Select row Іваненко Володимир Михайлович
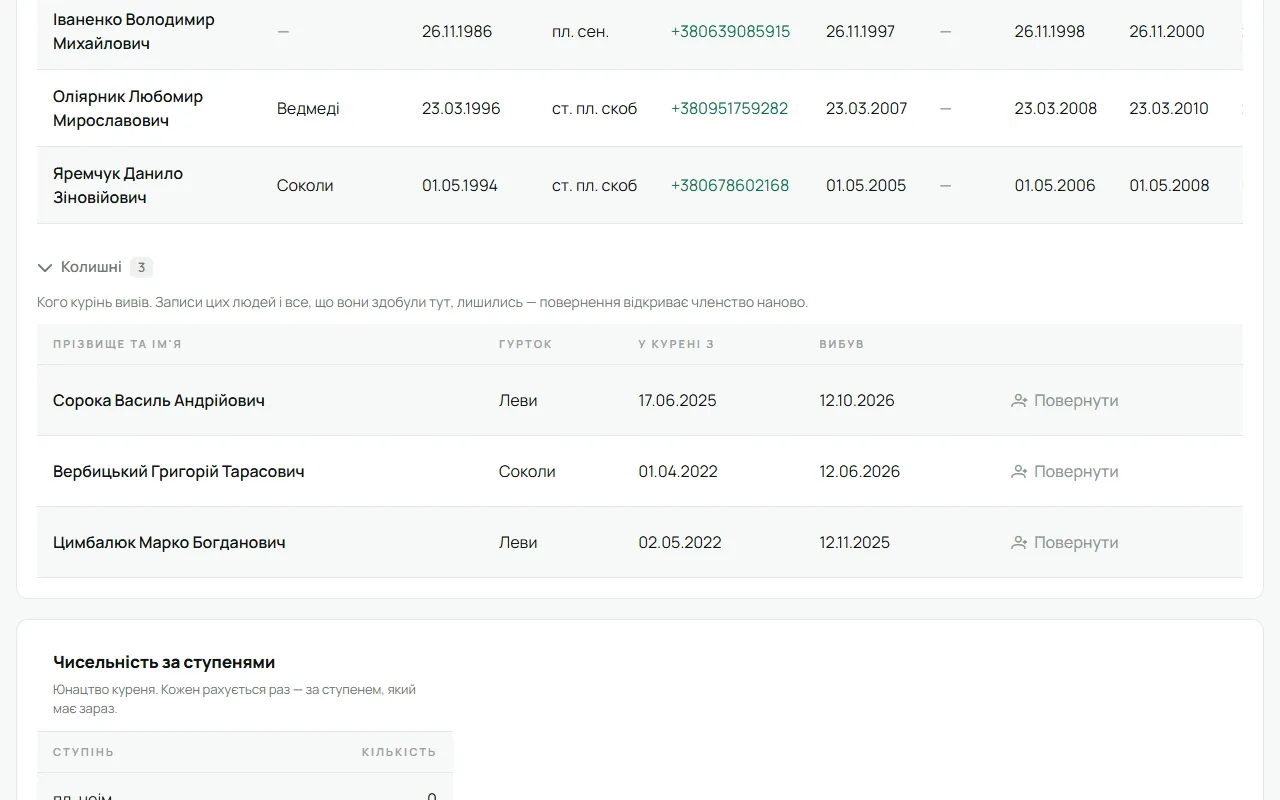Viewport: 1280px width, 800px height. (640, 31)
